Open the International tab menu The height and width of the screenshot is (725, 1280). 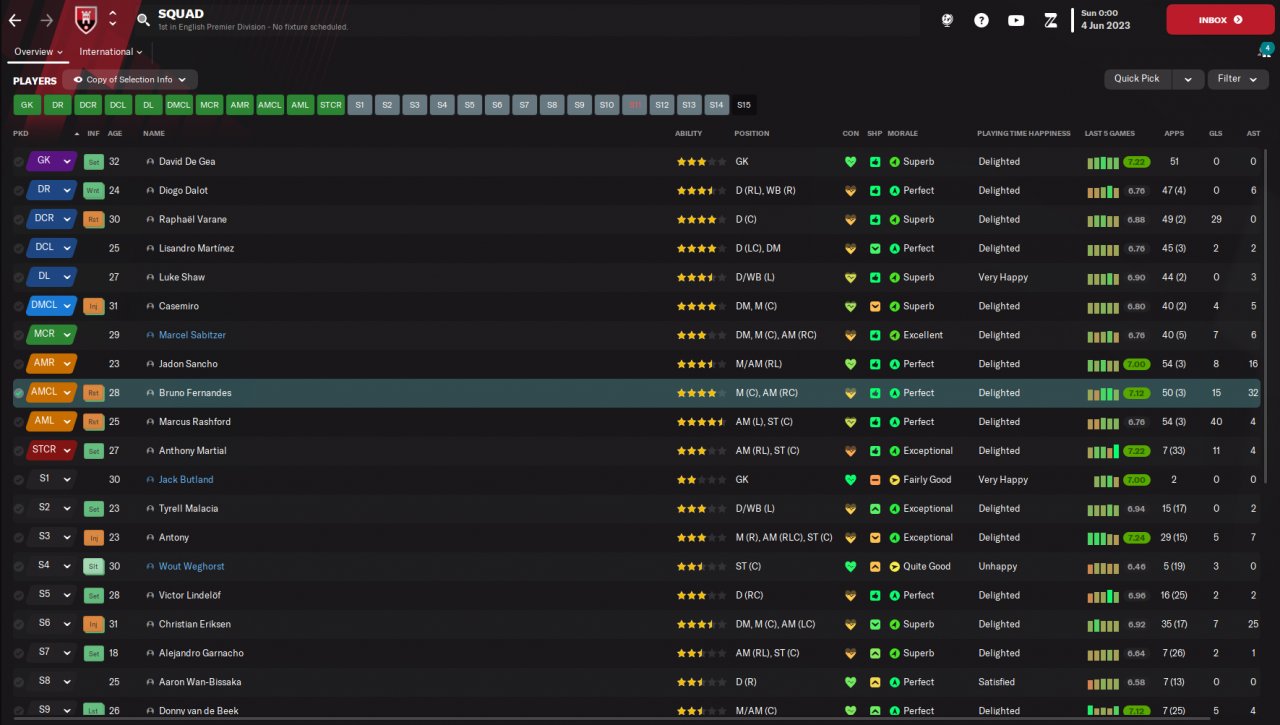(x=110, y=52)
